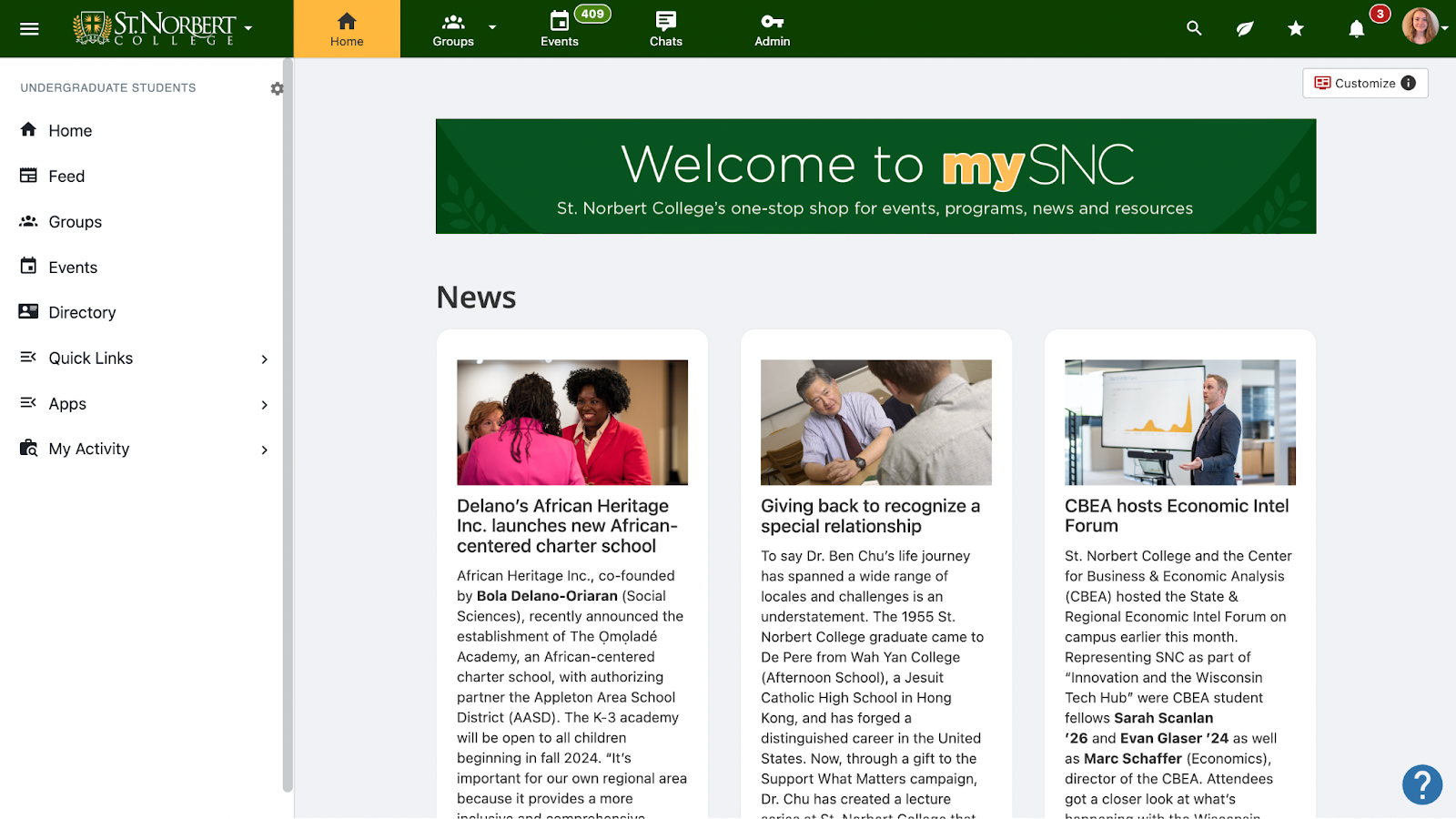Open the Dr. Ben Chu article thumbnail
The height and width of the screenshot is (819, 1456).
click(x=876, y=422)
